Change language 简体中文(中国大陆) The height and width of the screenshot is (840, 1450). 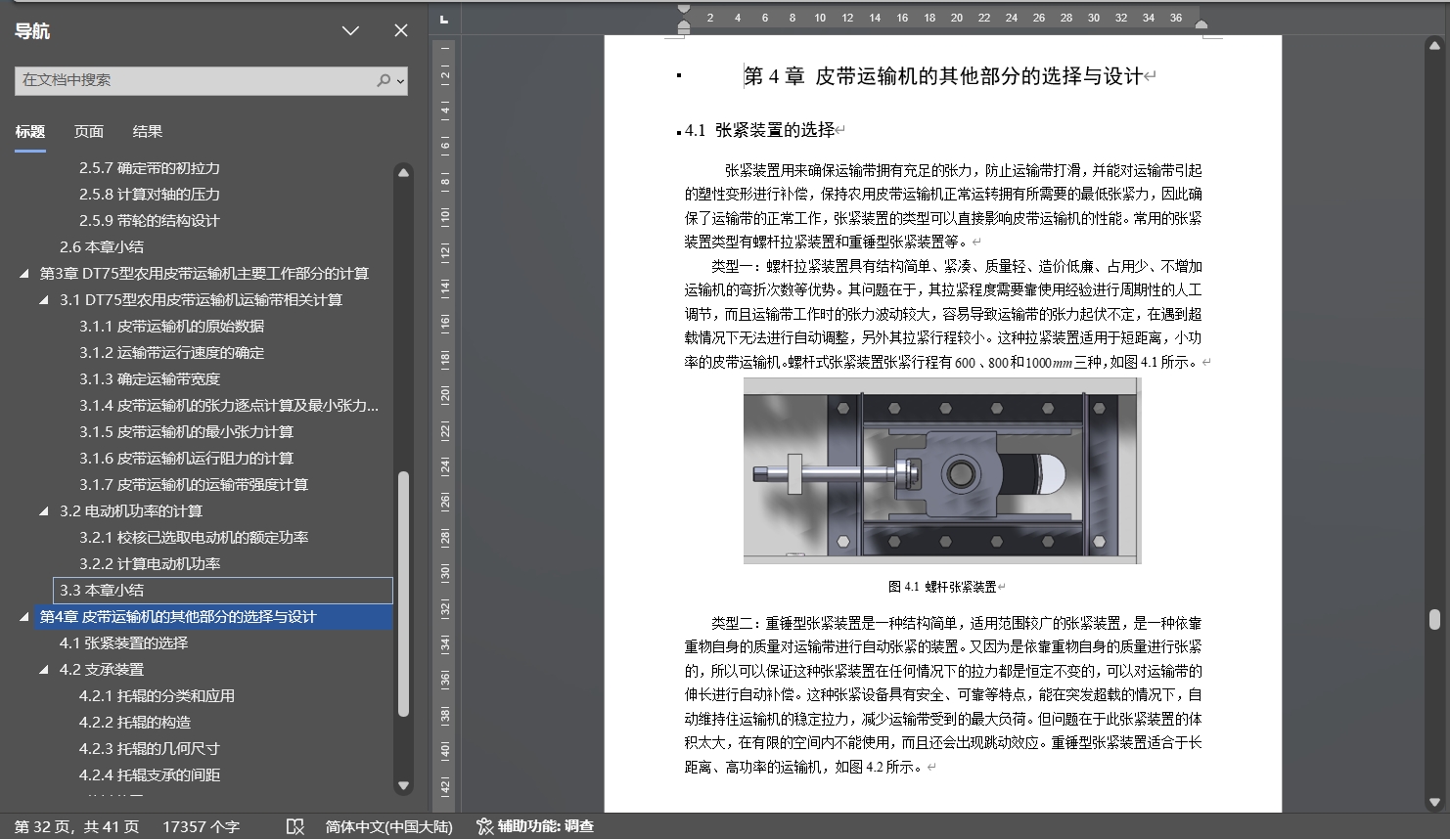[389, 827]
